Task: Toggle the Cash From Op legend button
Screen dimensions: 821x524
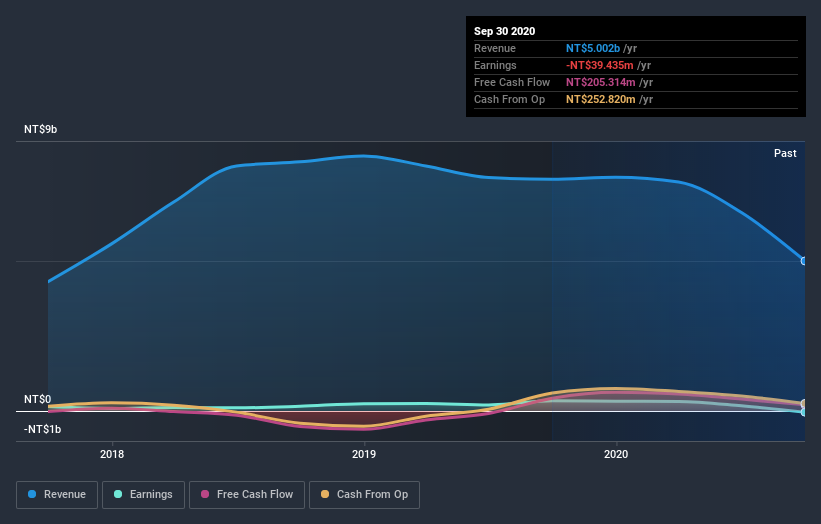Action: [x=364, y=495]
